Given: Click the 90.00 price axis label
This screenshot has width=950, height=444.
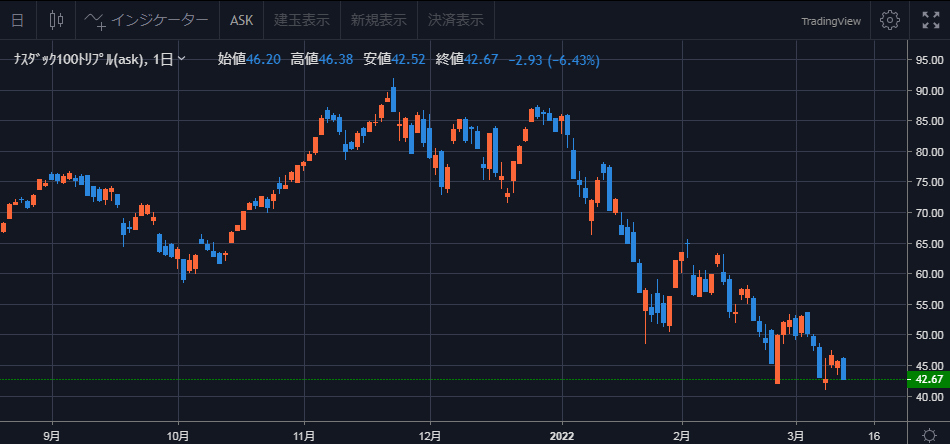Looking at the screenshot, I should pyautogui.click(x=928, y=91).
